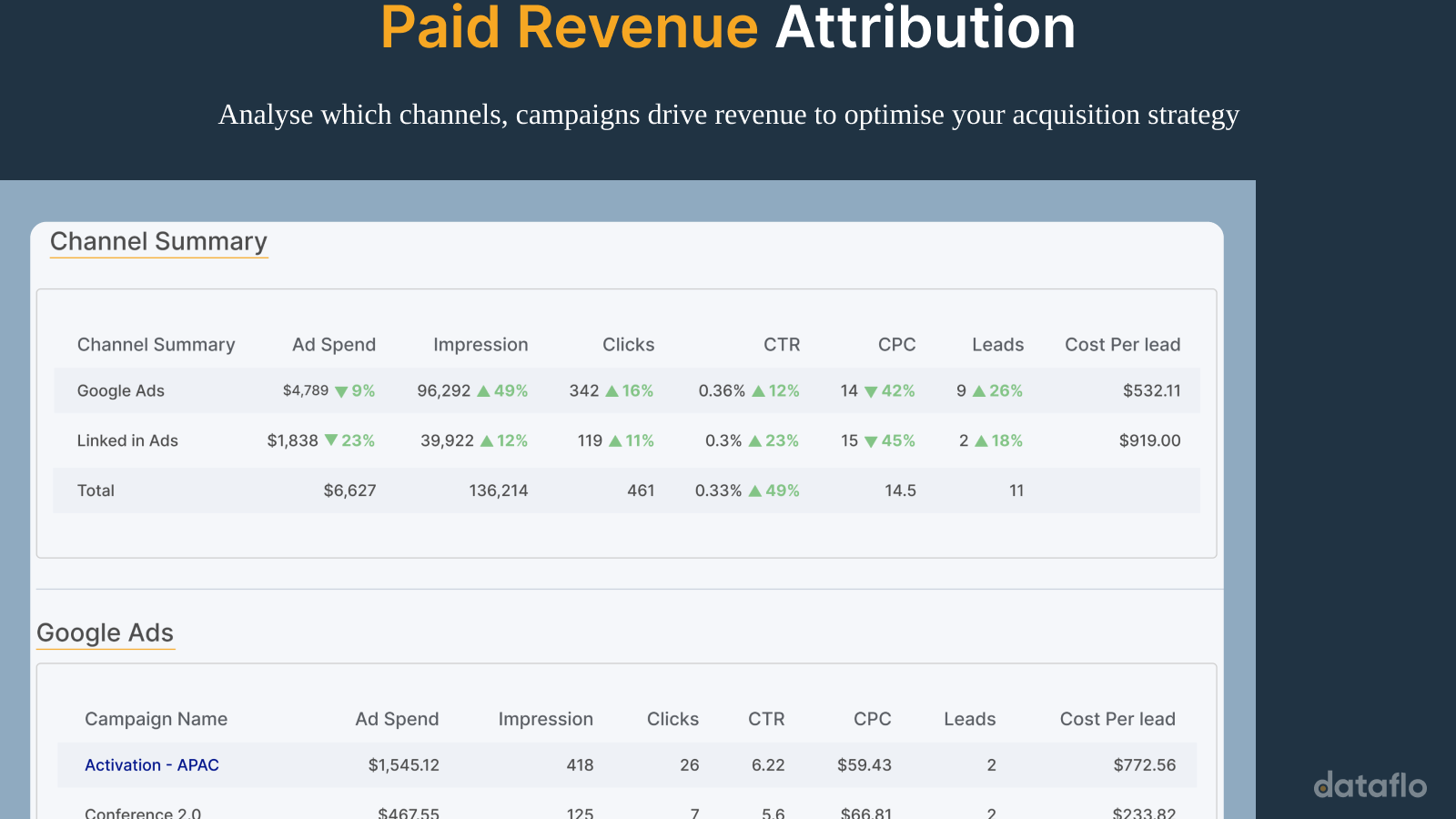Click Google Ads Impression up arrow indicator
The width and height of the screenshot is (1456, 819).
click(484, 391)
